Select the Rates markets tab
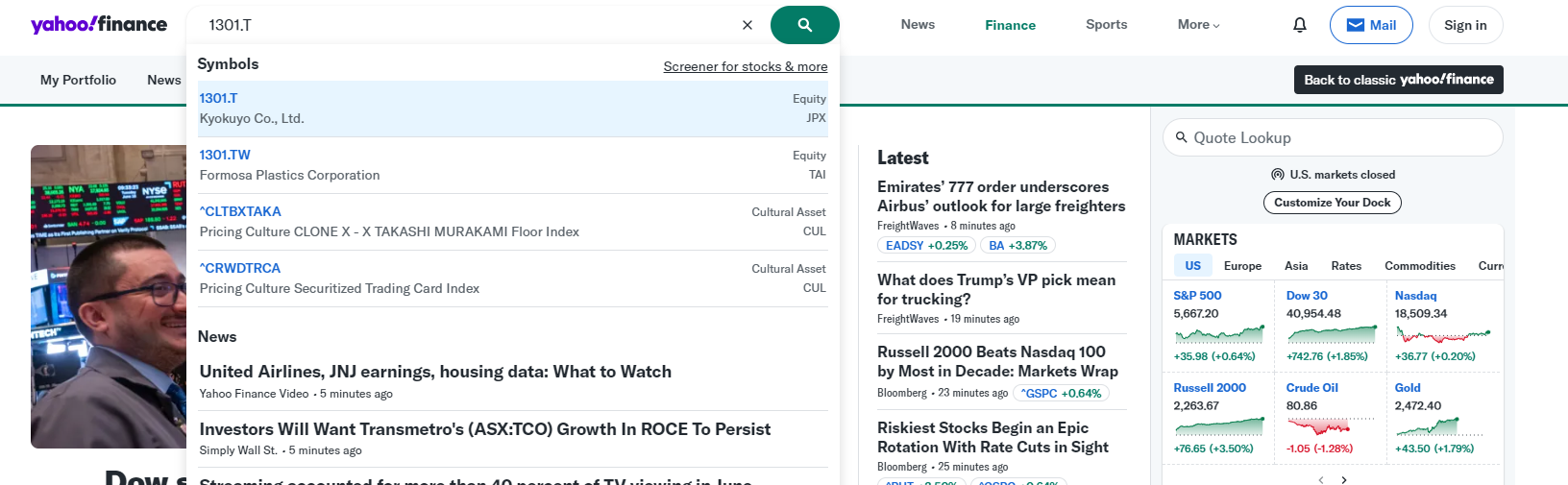Viewport: 1568px width, 485px height. pyautogui.click(x=1346, y=266)
